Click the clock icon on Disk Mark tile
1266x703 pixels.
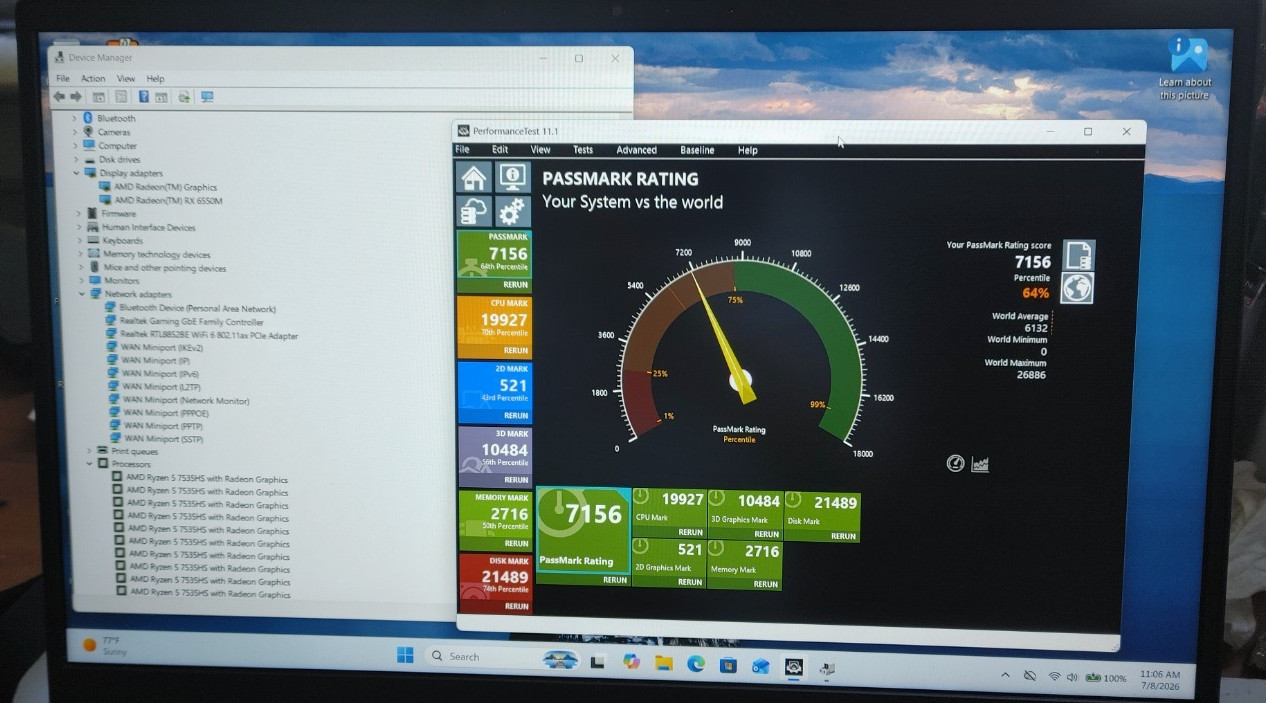pyautogui.click(x=793, y=499)
